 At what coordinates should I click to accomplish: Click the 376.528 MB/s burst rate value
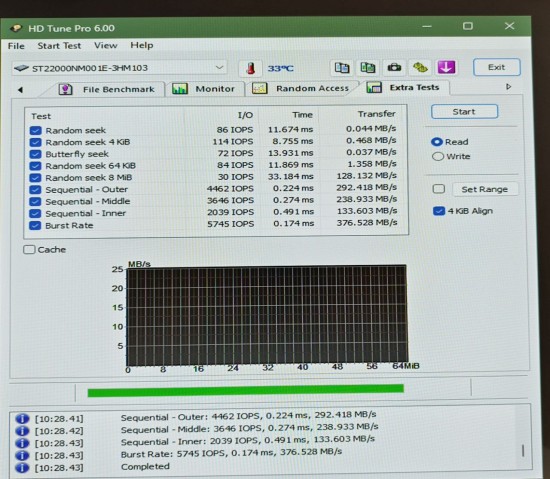pos(367,223)
